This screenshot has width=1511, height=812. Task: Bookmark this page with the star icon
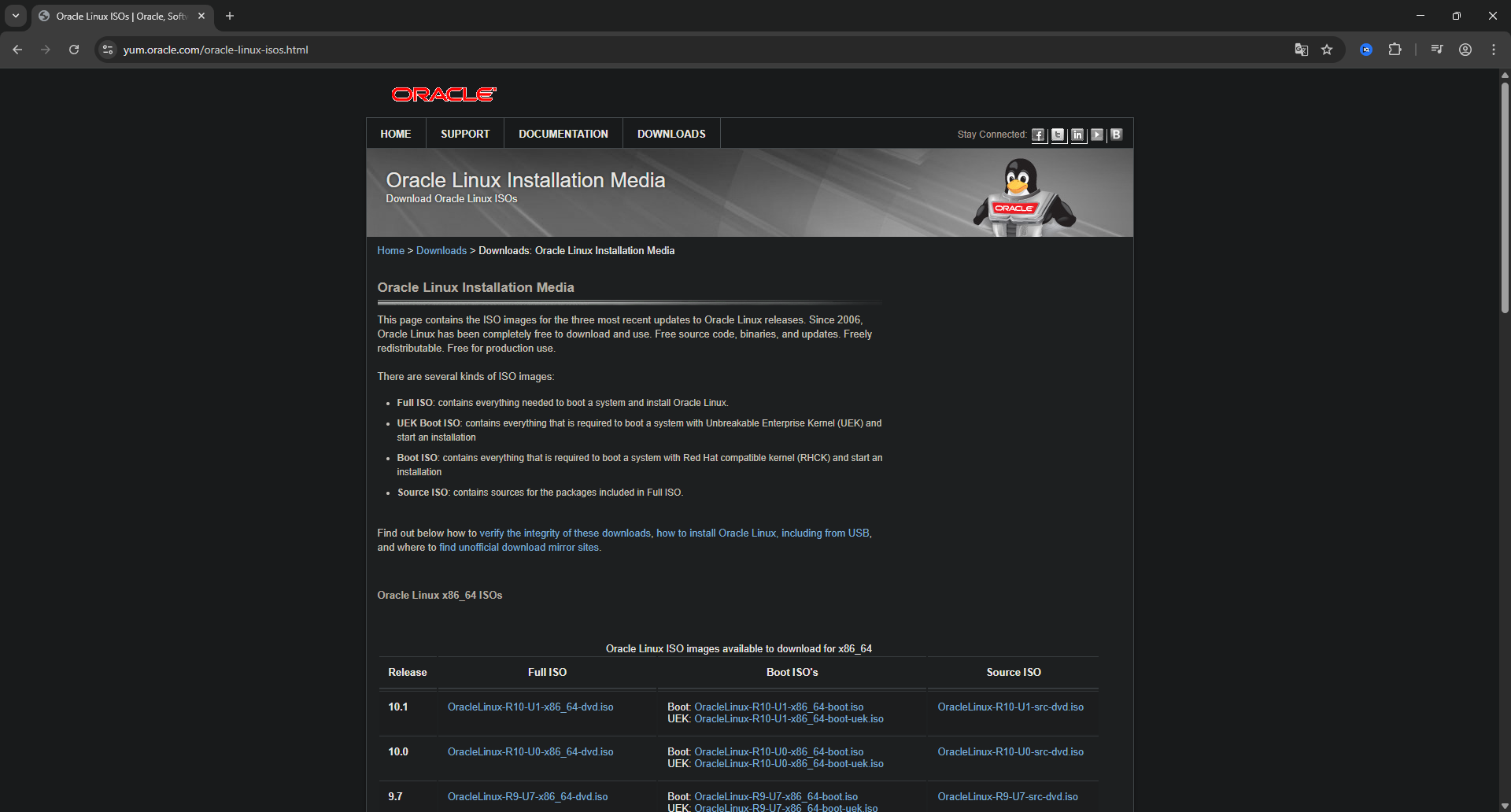(x=1327, y=50)
